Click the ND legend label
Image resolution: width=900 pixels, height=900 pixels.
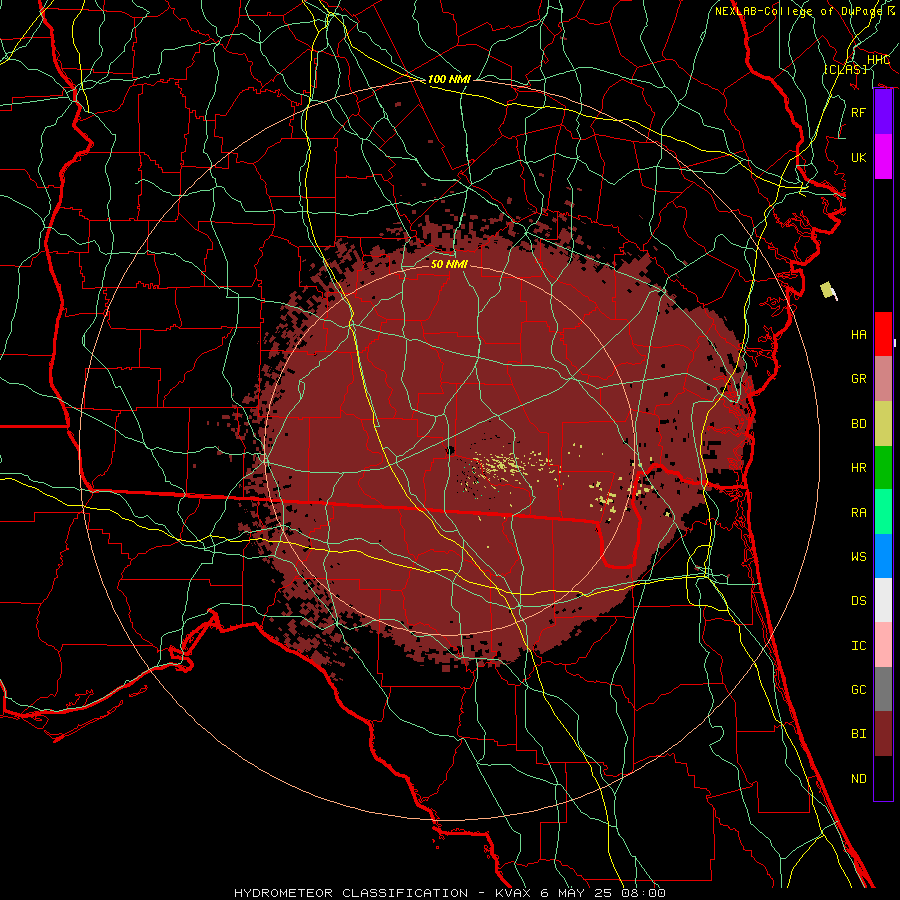pyautogui.click(x=858, y=779)
